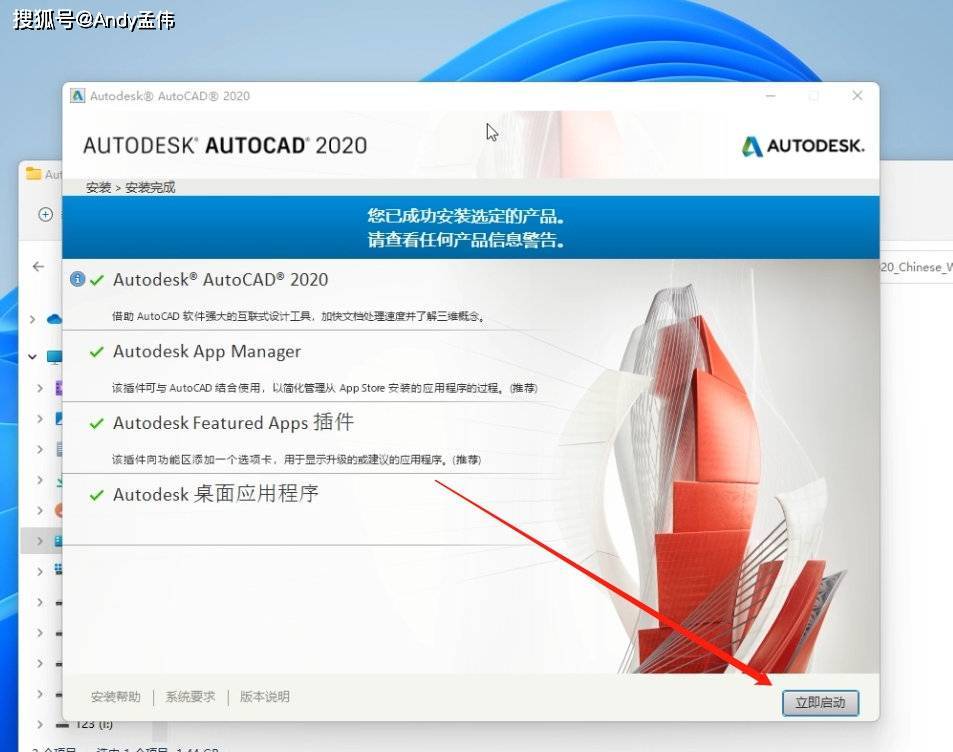
Task: Click the green checkmark beside Autodesk Featured Apps
Action: tap(97, 423)
